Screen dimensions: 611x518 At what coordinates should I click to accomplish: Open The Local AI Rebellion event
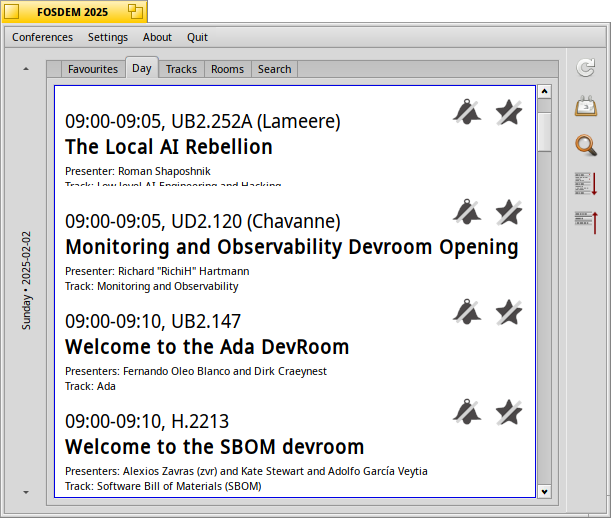169,147
